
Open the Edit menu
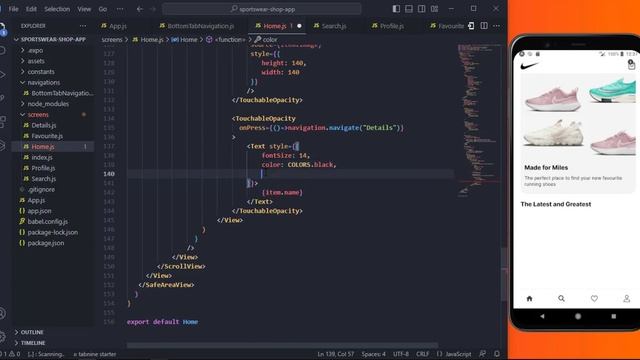click(x=31, y=9)
